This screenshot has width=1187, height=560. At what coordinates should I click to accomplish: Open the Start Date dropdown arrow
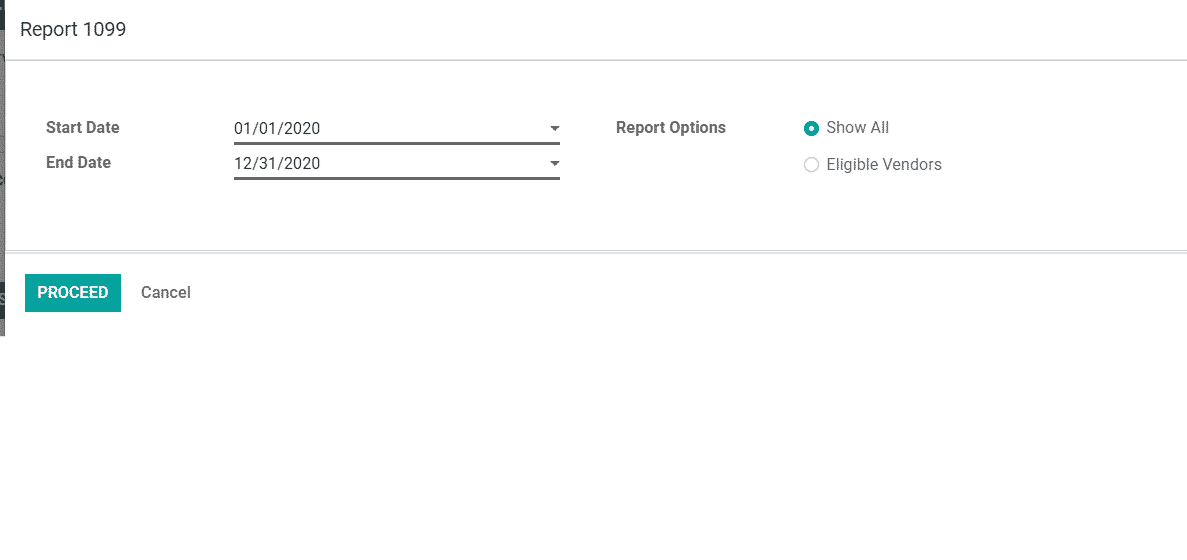click(554, 129)
